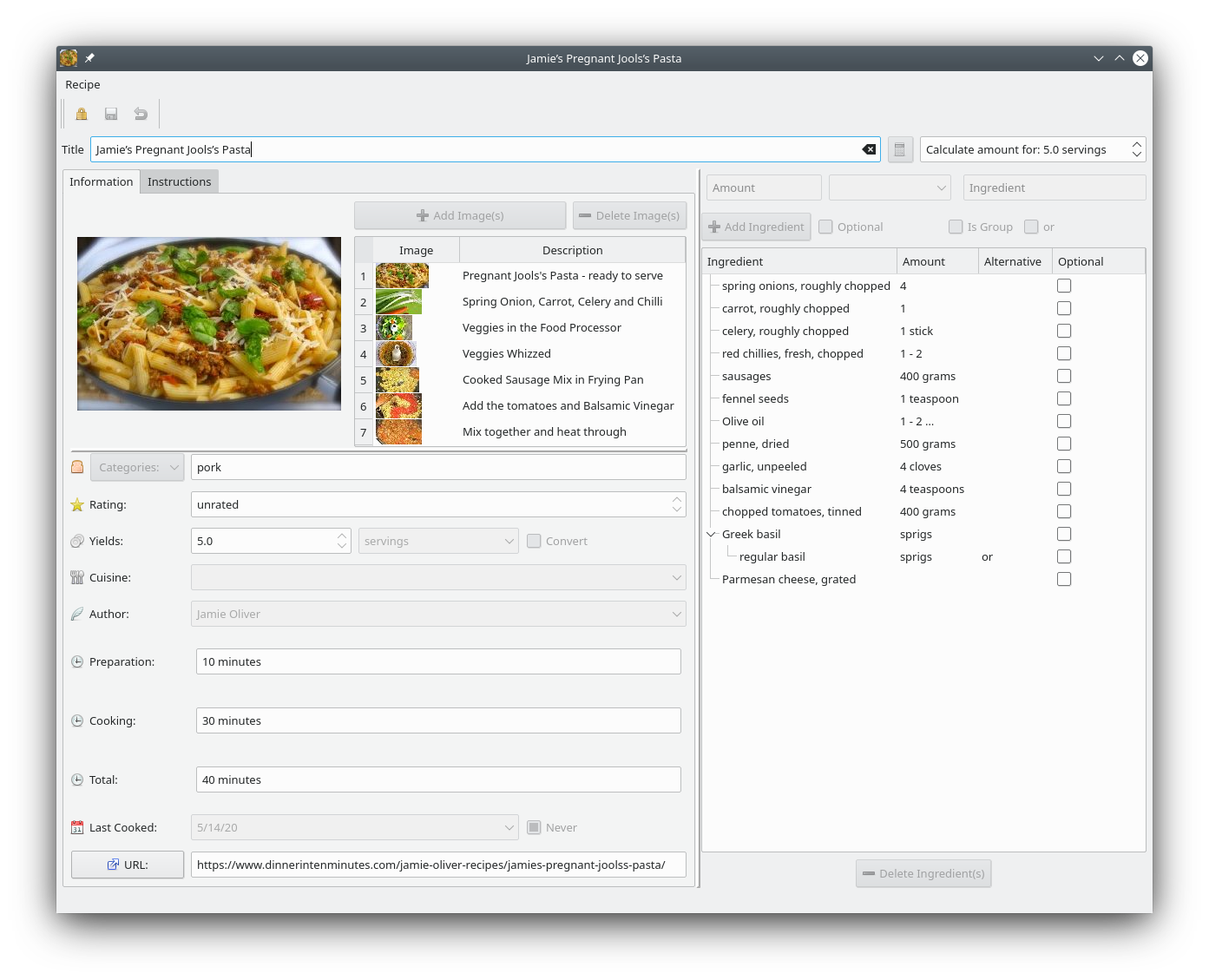Clear the Title field with the backspace icon

[x=868, y=149]
